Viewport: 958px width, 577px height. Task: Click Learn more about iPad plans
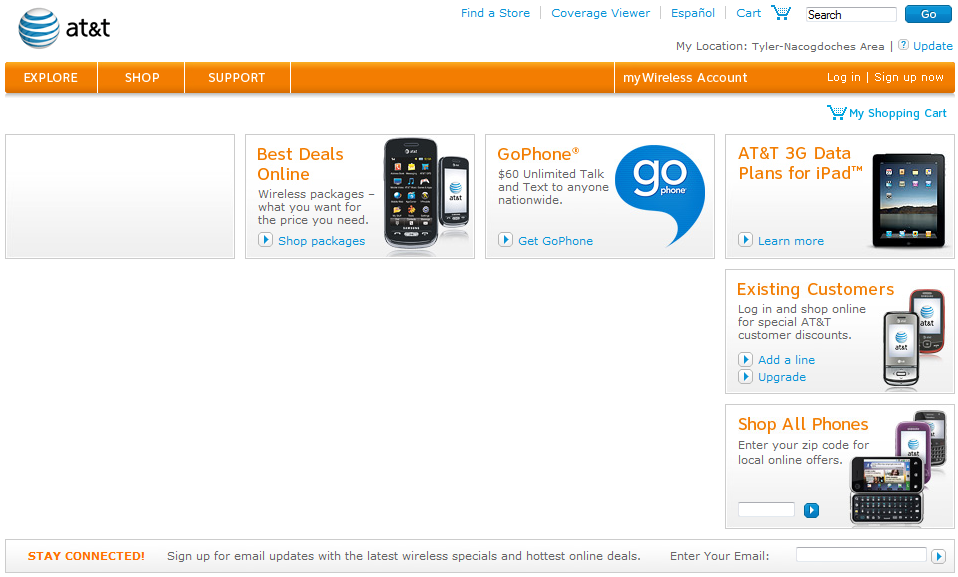[791, 241]
